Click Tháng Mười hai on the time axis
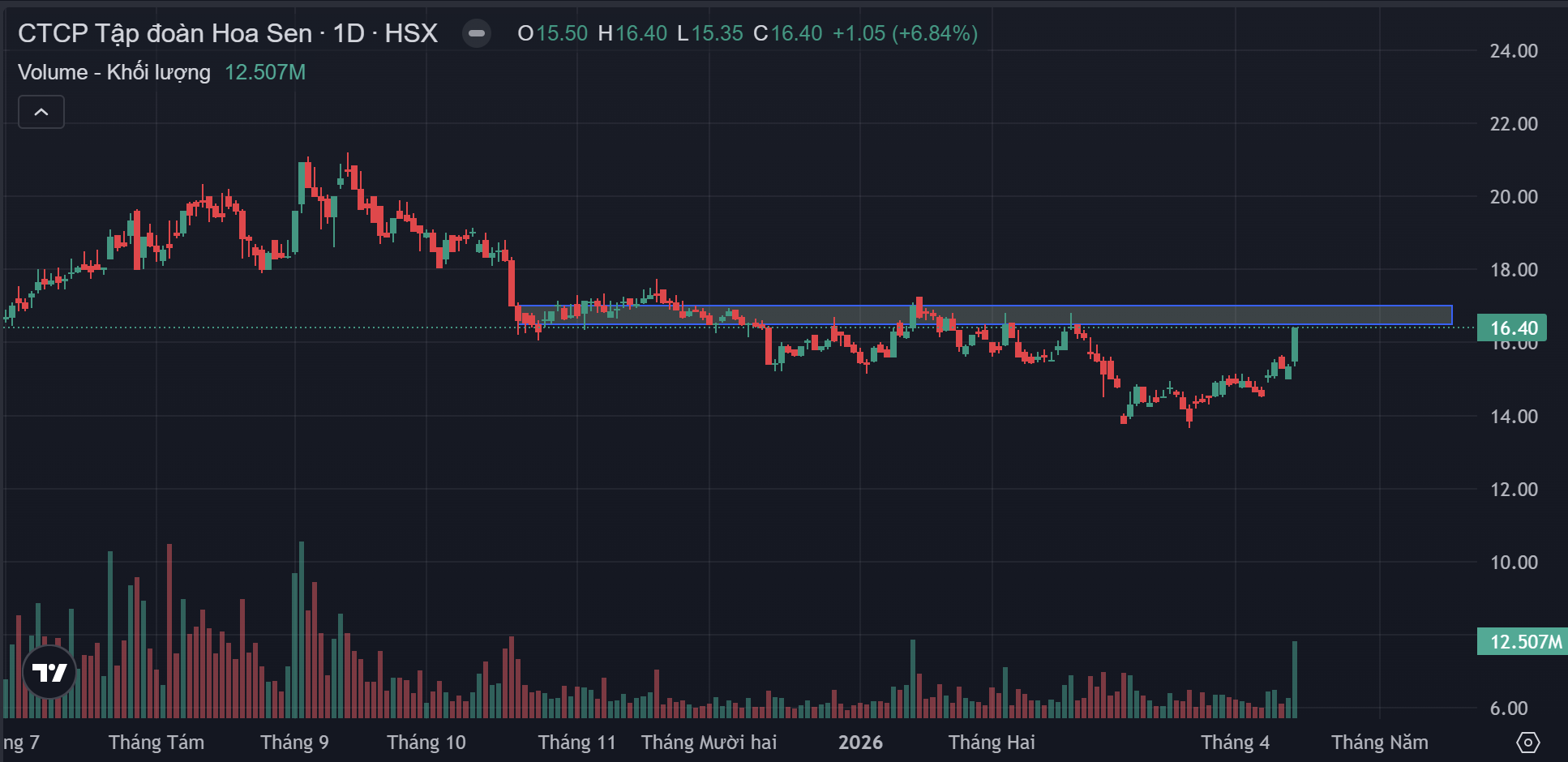 (709, 742)
